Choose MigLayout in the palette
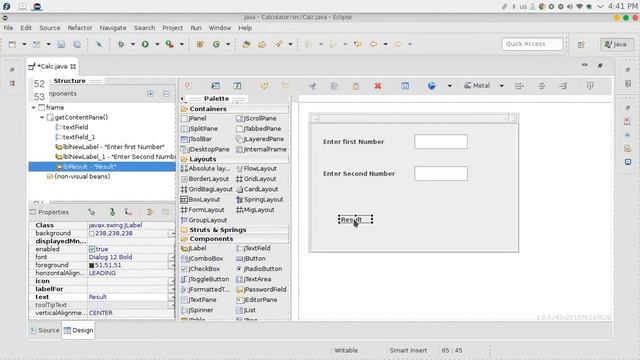Viewport: 640px width, 360px height. pyautogui.click(x=255, y=210)
